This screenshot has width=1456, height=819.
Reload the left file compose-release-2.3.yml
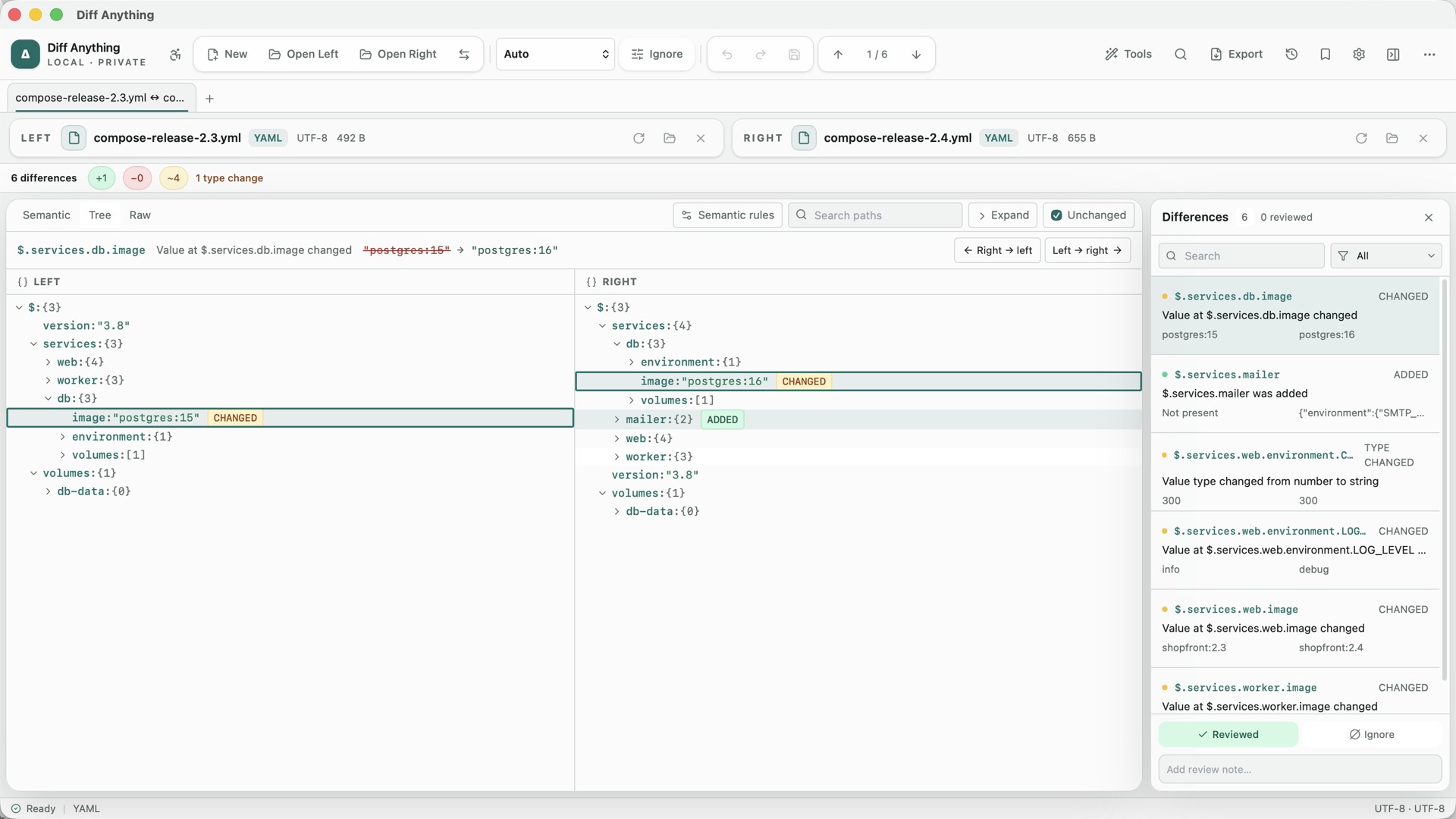pos(639,138)
